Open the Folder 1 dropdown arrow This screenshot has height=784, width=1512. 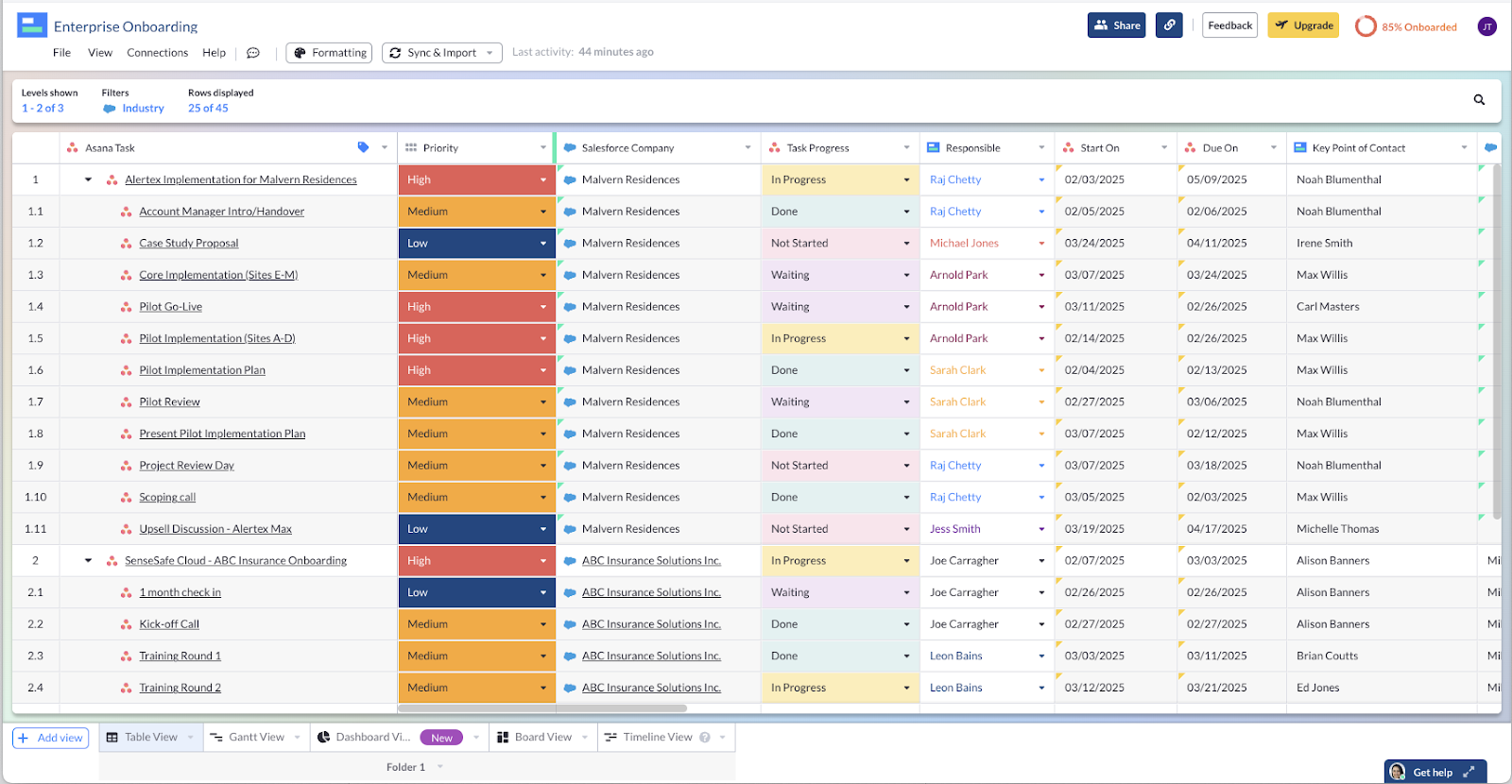[439, 767]
